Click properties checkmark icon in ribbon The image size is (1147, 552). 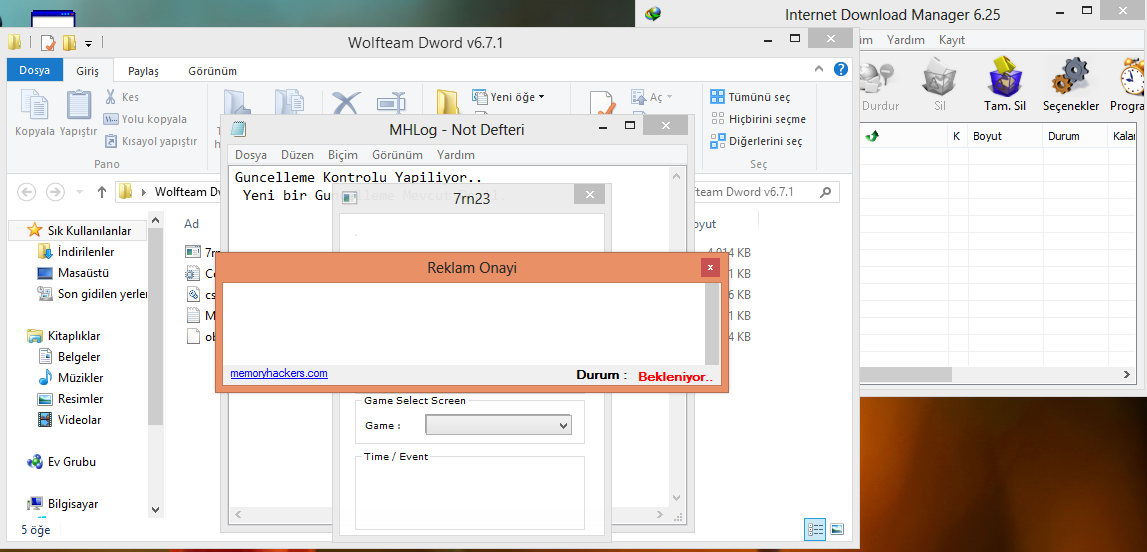coord(603,104)
